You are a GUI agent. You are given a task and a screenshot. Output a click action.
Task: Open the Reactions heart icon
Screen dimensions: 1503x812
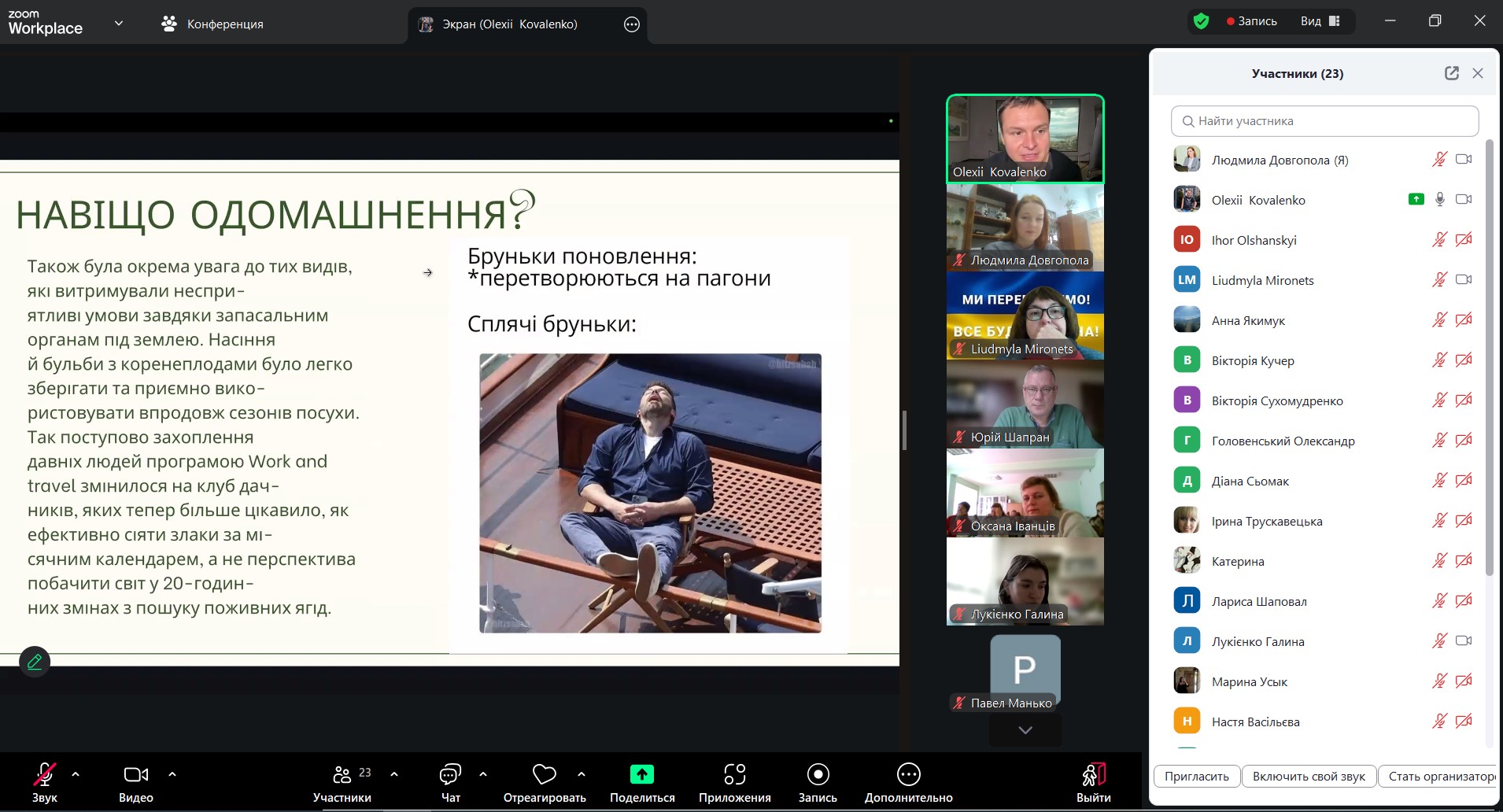pos(544,775)
